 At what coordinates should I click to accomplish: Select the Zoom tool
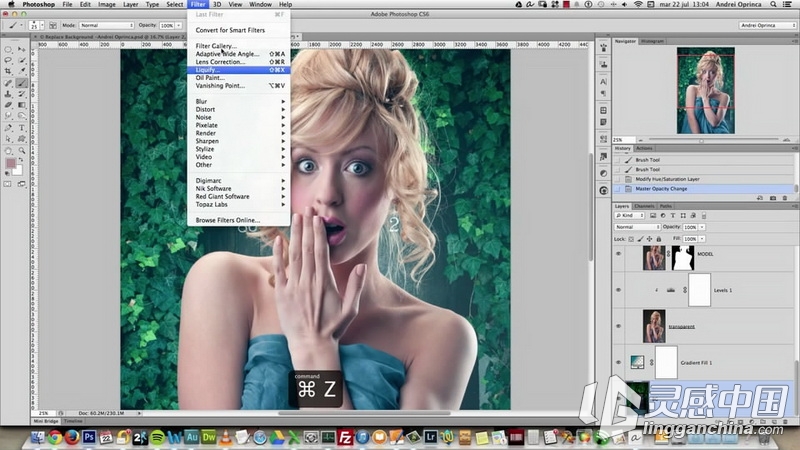click(21, 151)
